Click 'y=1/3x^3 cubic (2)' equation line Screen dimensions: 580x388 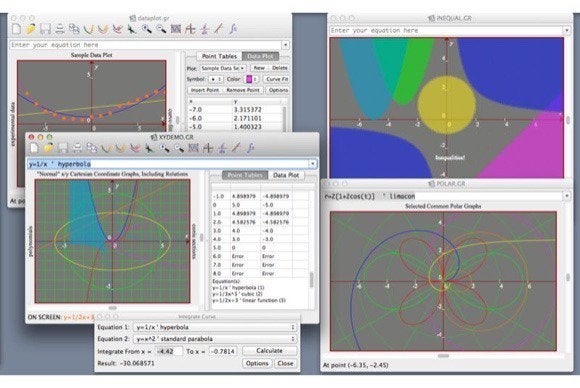coord(237,294)
